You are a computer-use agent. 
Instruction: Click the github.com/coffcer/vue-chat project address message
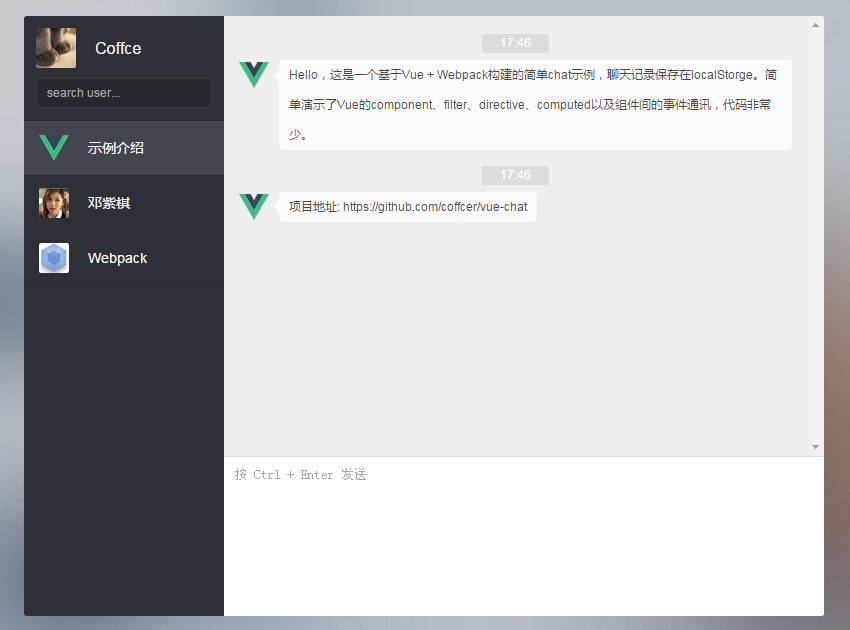[x=408, y=207]
